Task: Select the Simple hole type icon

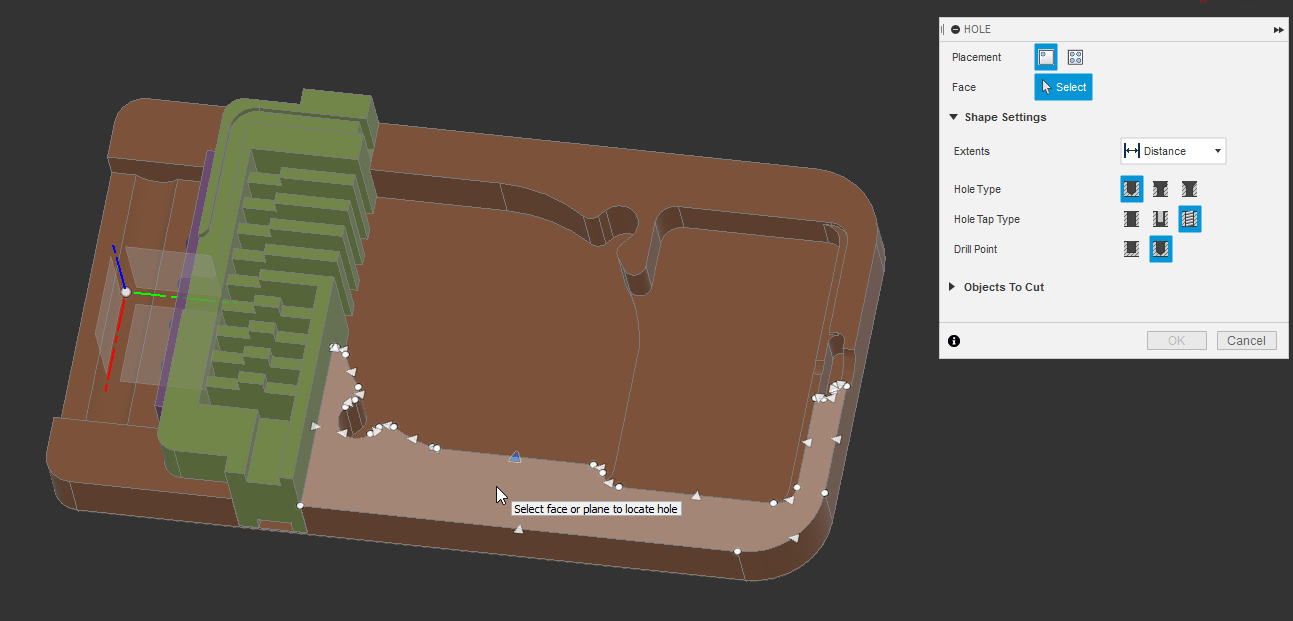Action: [x=1132, y=189]
